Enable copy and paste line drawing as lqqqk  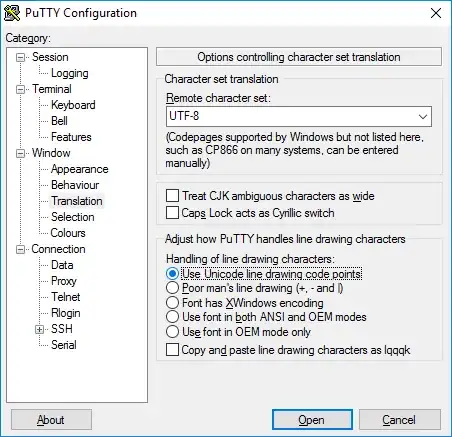172,350
